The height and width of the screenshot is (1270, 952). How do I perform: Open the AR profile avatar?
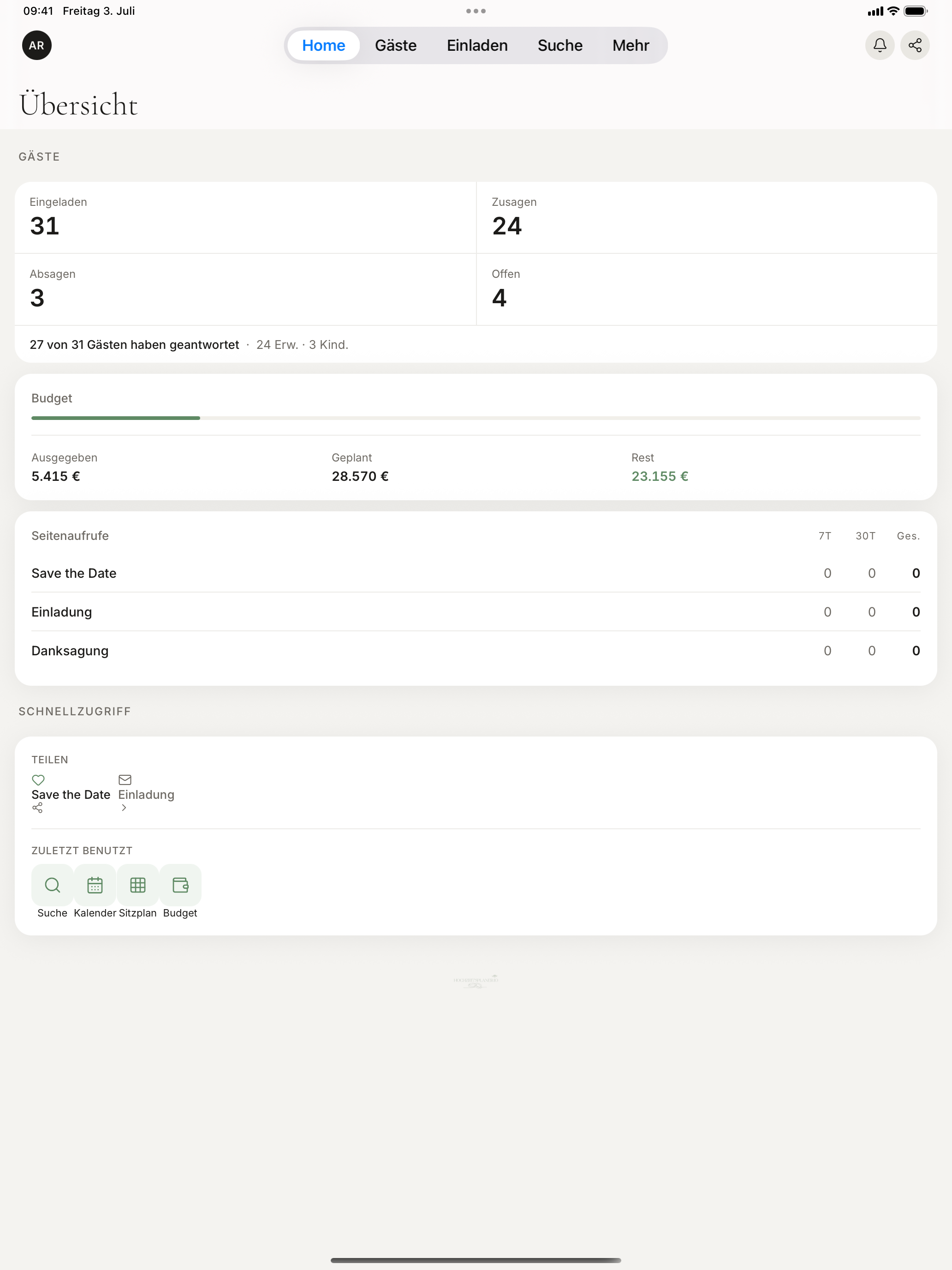(x=37, y=45)
